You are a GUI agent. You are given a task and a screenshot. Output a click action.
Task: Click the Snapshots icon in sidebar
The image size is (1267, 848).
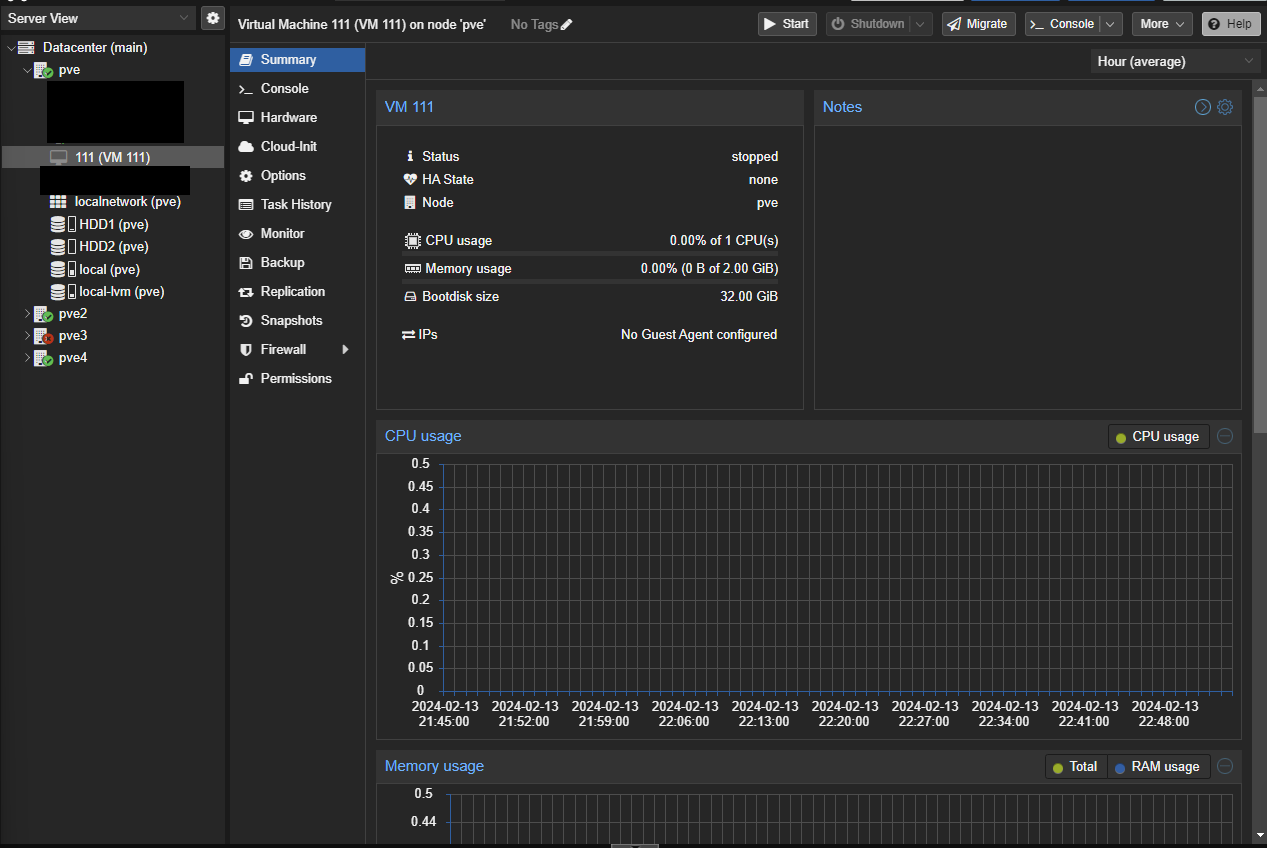point(246,320)
